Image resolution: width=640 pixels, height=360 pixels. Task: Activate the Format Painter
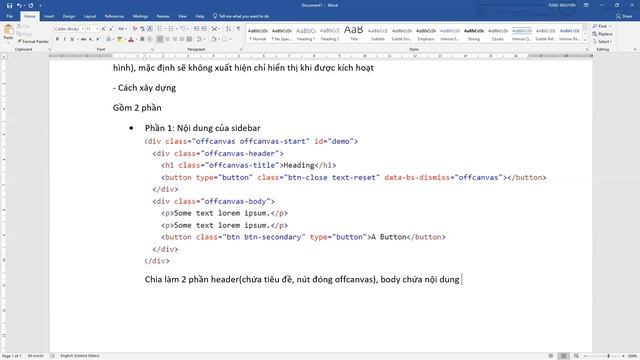33,41
